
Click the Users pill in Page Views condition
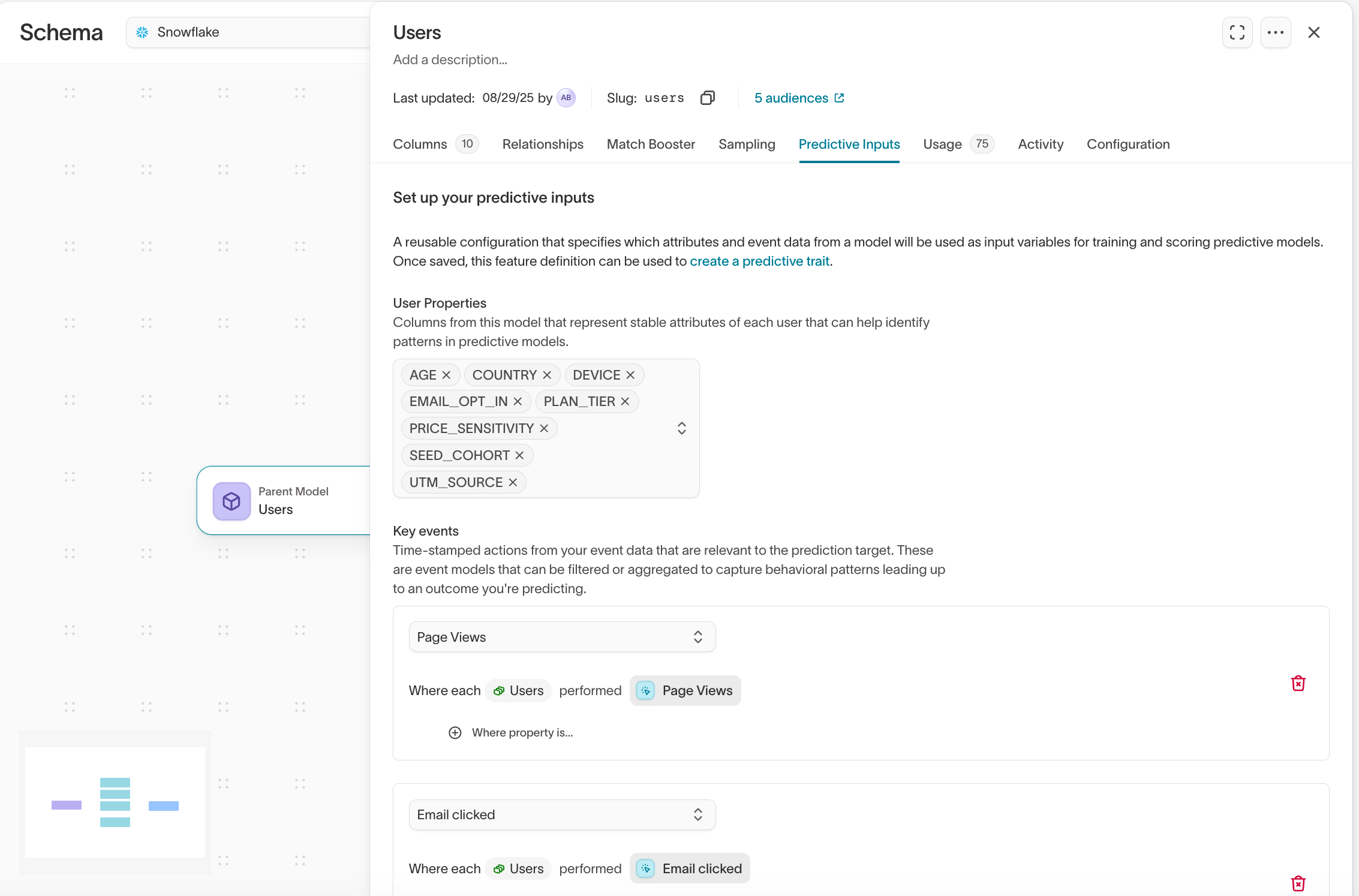pyautogui.click(x=518, y=690)
